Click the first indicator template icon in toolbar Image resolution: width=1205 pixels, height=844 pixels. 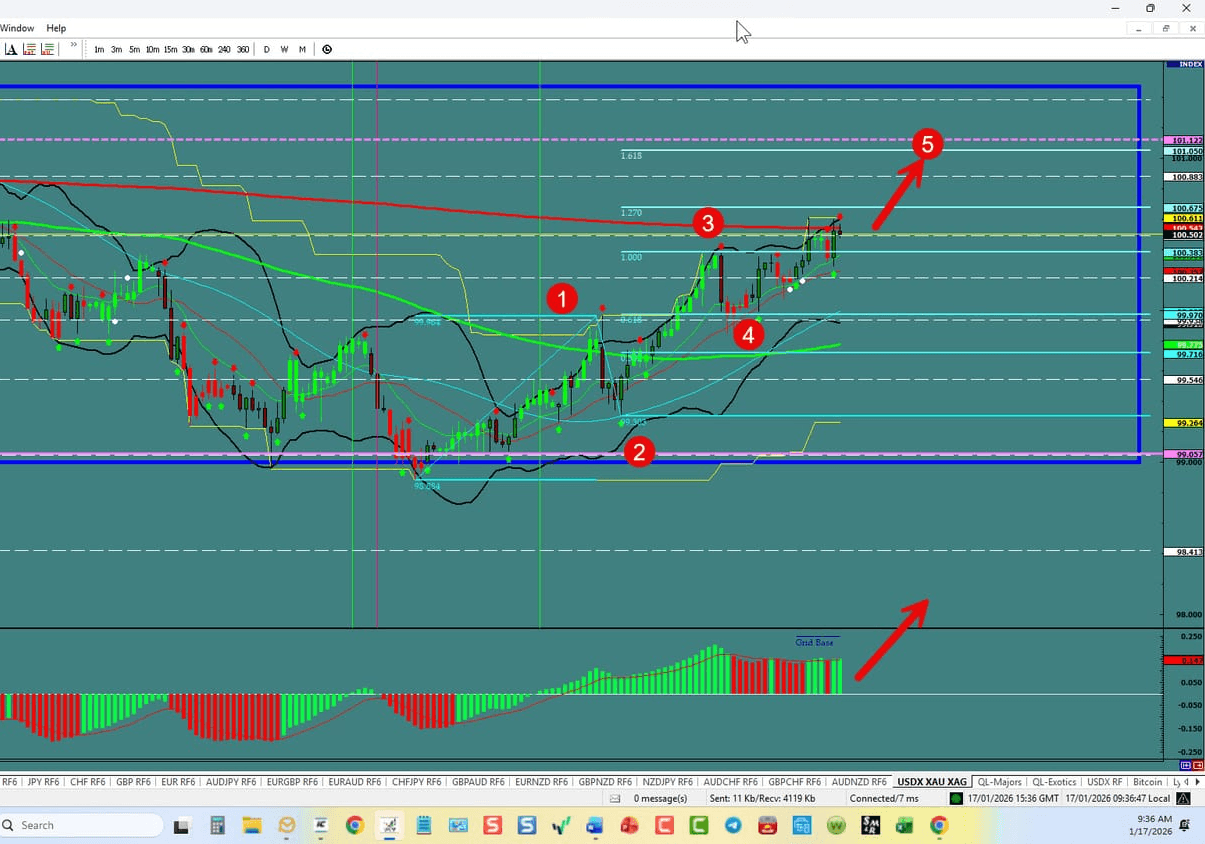click(x=29, y=48)
